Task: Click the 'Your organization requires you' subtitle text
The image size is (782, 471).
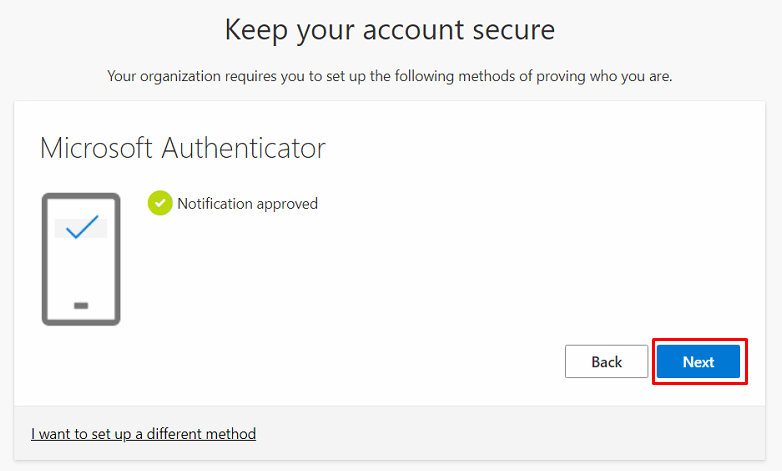Action: [390, 76]
